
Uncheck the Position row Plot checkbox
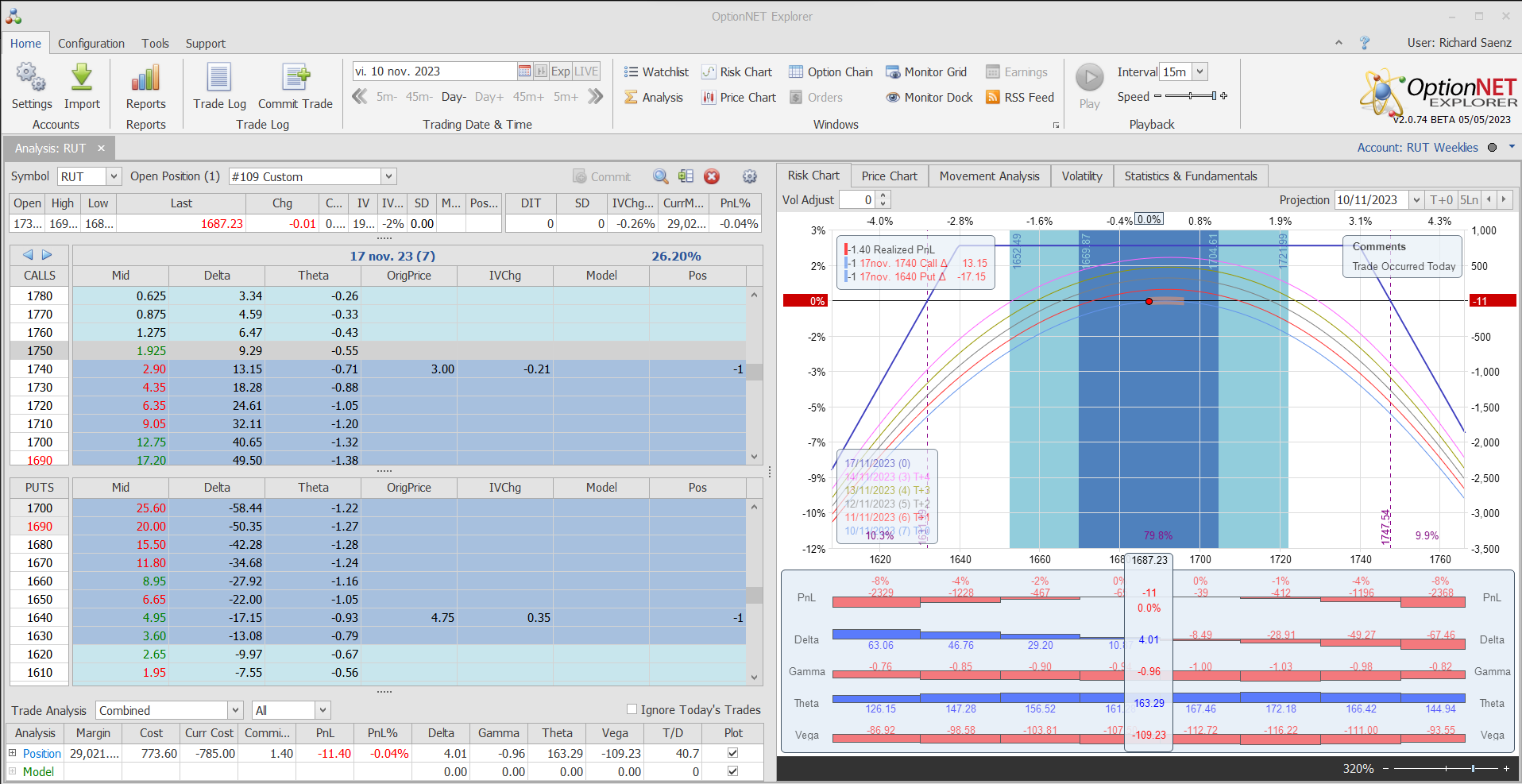732,753
